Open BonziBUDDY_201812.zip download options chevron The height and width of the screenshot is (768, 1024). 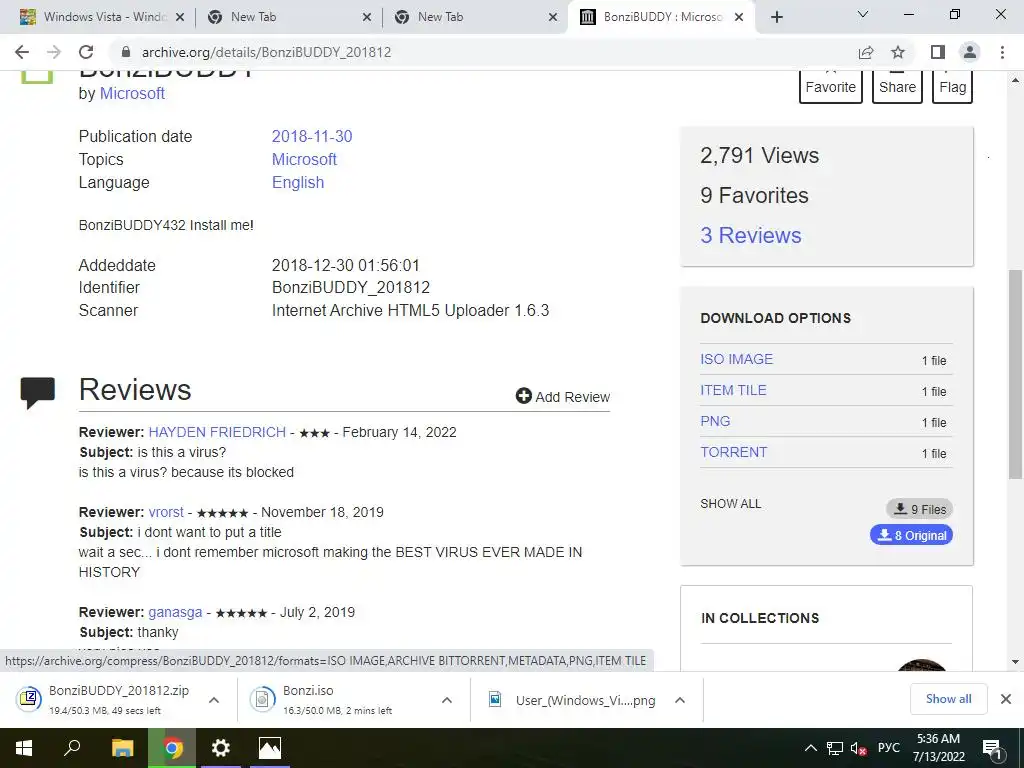pos(214,700)
